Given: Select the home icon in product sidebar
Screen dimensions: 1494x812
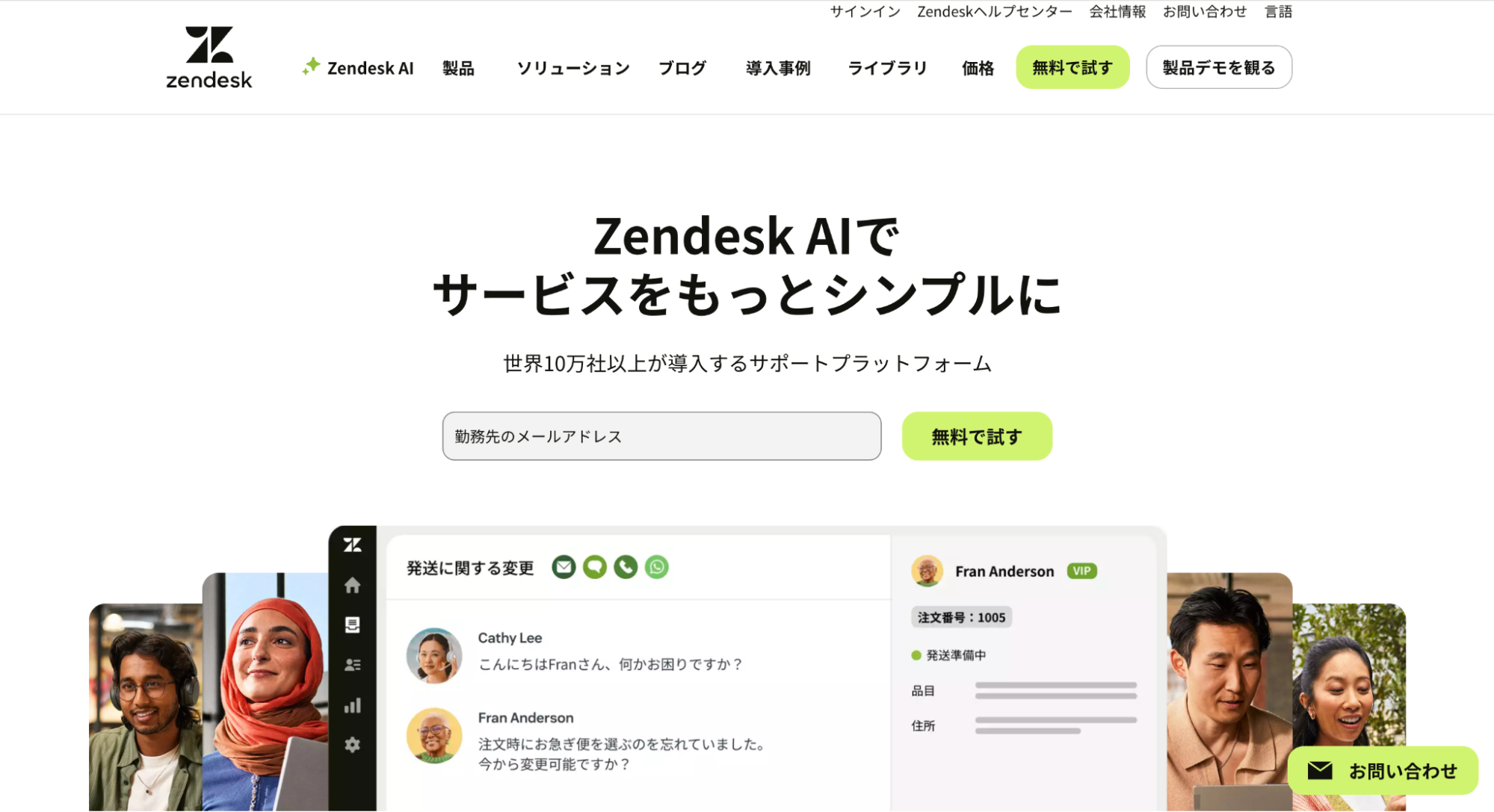Looking at the screenshot, I should tap(353, 585).
